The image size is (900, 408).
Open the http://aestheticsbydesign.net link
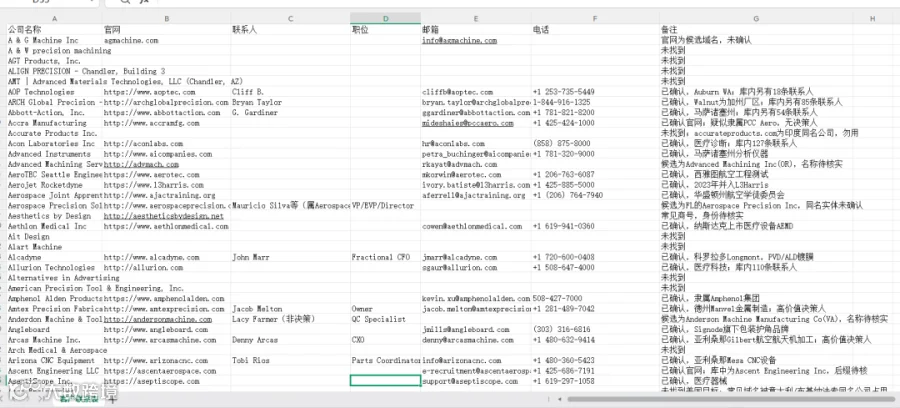tap(164, 216)
